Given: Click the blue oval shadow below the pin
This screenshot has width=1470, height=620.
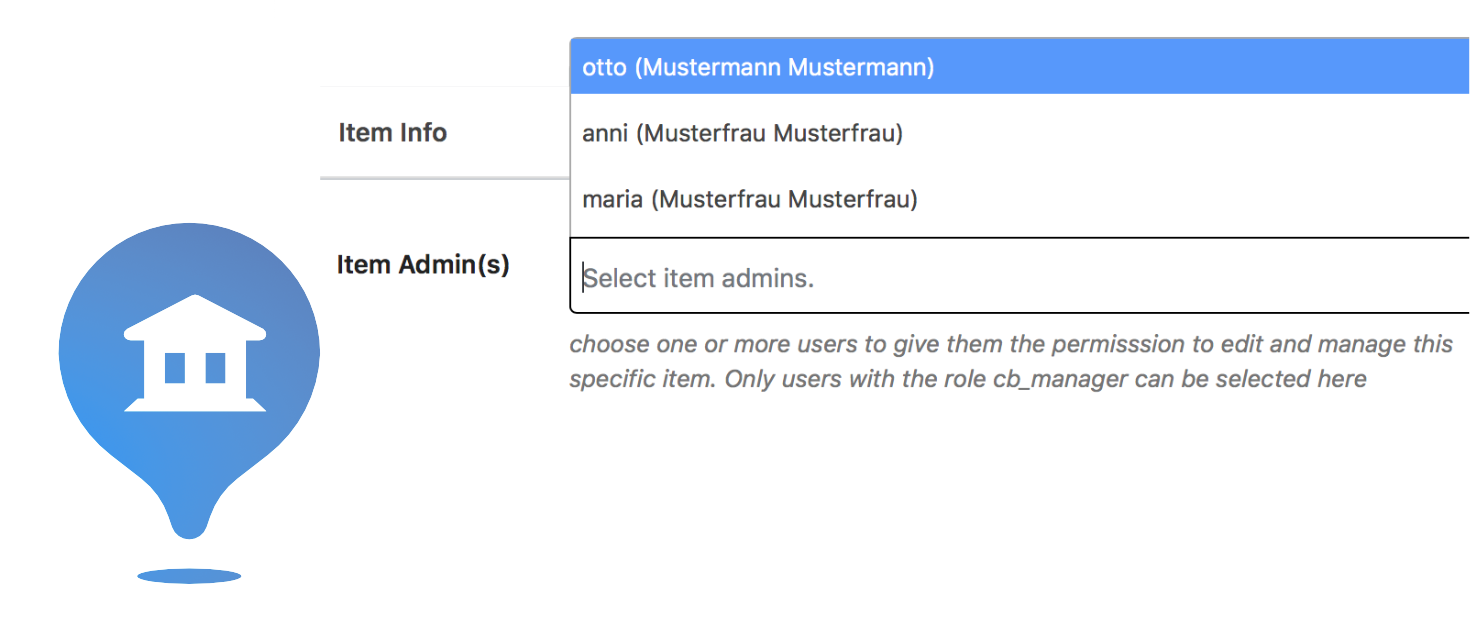Looking at the screenshot, I should pos(189,576).
